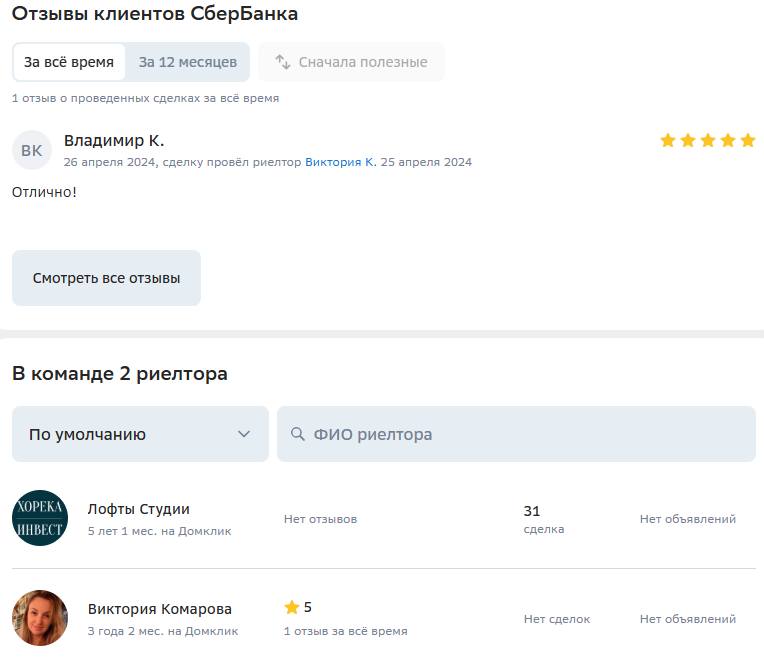Click 'Нет сделок' for Виктория Комарова
The width and height of the screenshot is (764, 667).
coord(557,619)
